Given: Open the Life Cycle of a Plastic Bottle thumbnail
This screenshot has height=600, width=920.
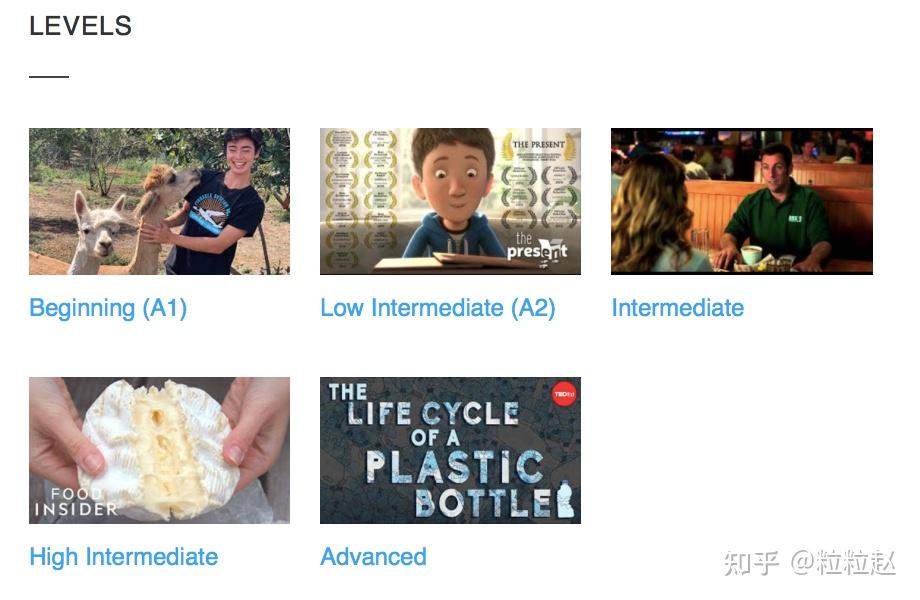Looking at the screenshot, I should click(451, 450).
